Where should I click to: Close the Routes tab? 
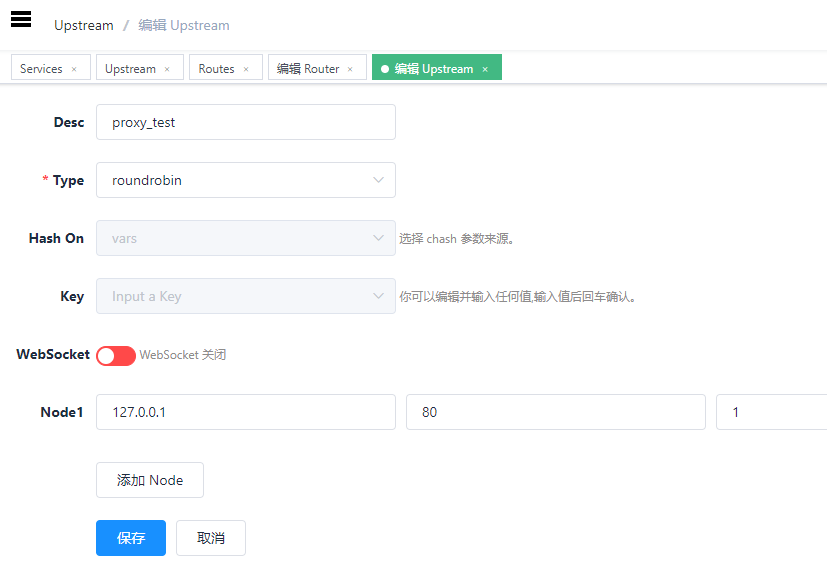point(246,69)
